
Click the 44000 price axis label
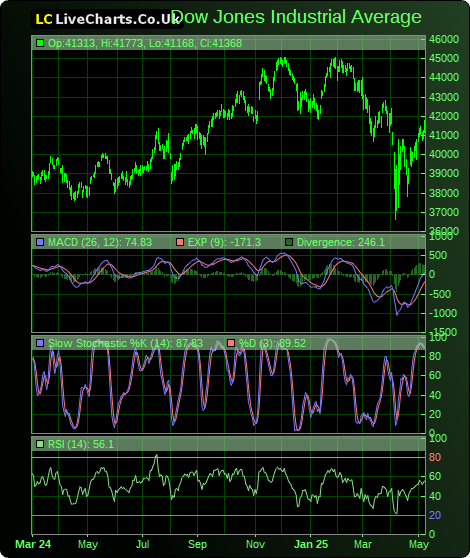(444, 77)
